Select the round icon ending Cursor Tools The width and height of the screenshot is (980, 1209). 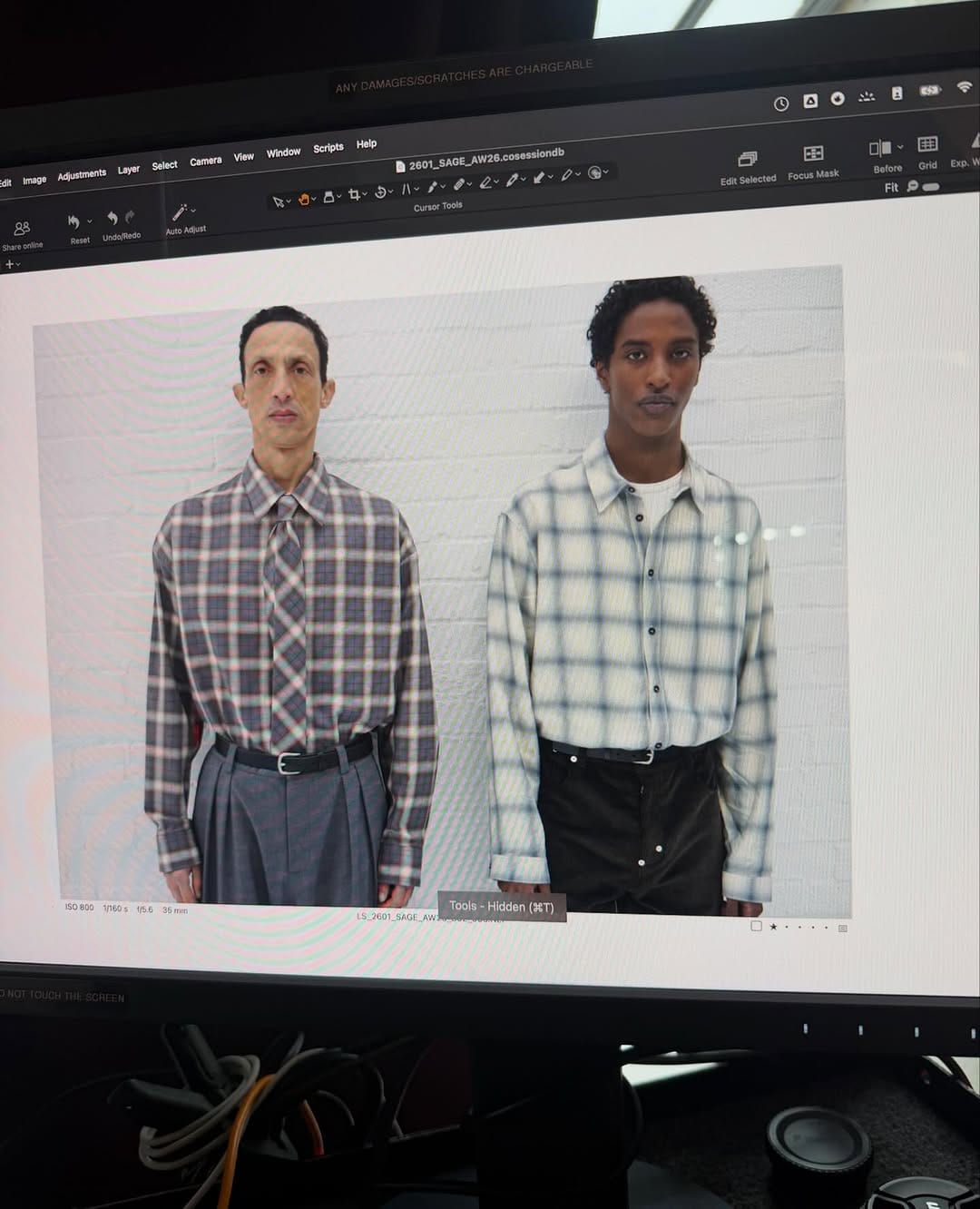coord(595,172)
